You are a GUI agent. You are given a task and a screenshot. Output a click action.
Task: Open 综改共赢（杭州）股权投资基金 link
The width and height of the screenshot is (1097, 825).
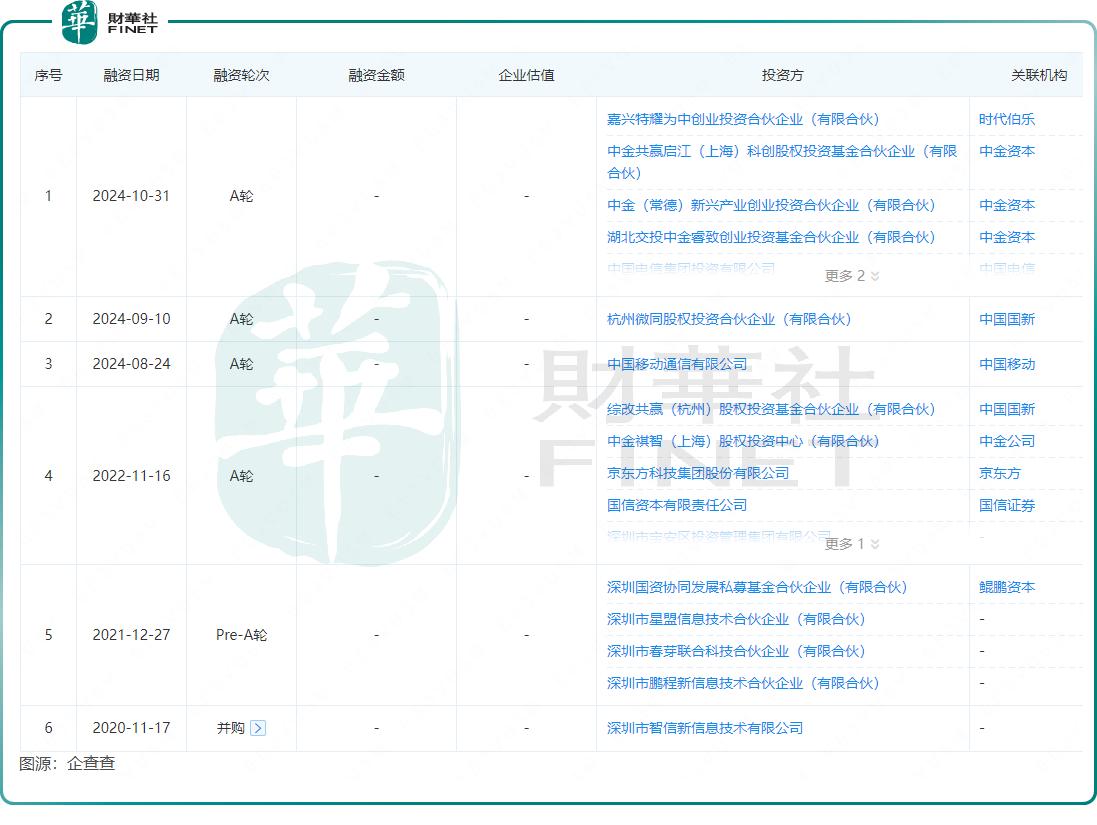pos(771,409)
